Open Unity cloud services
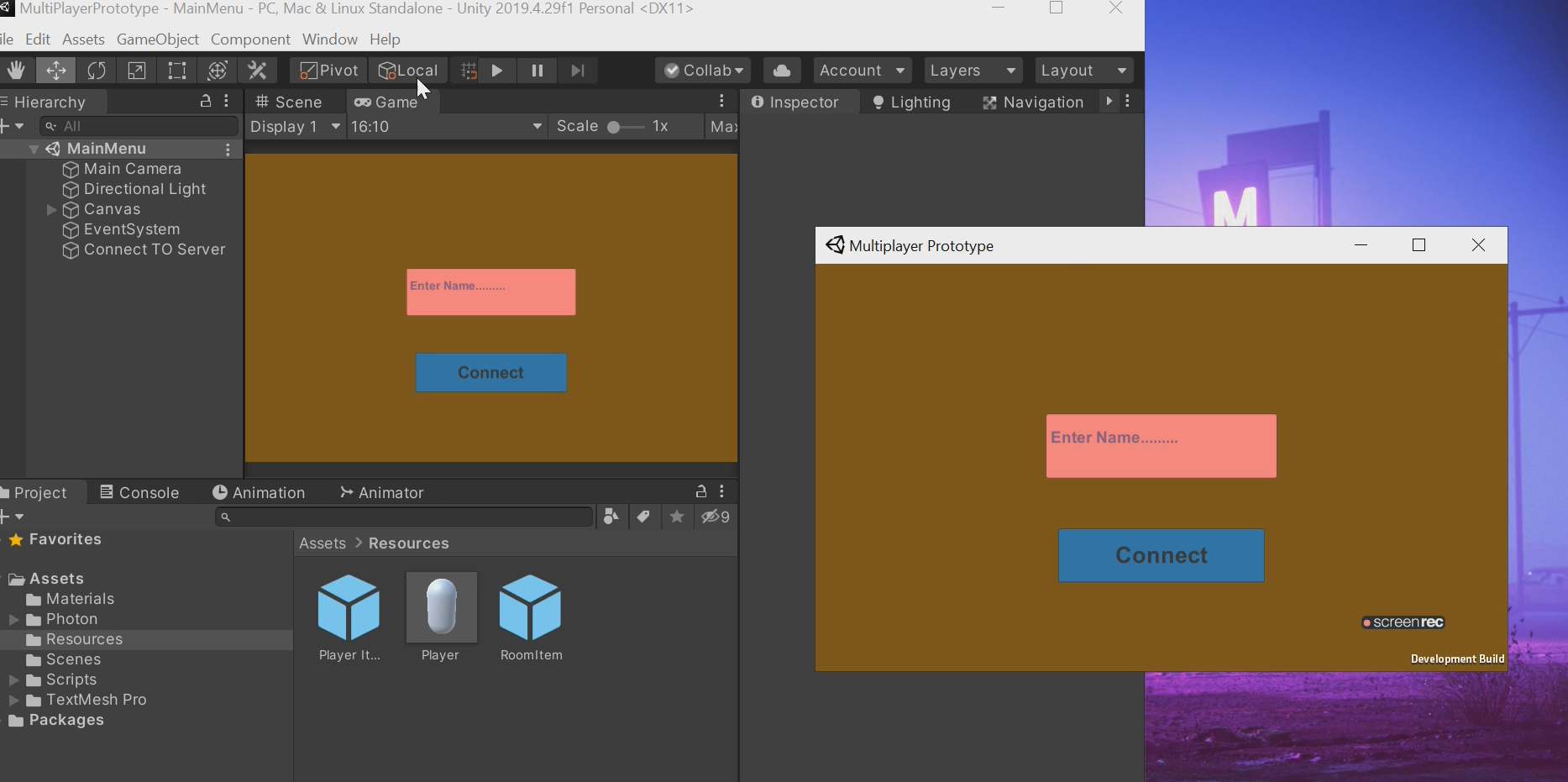This screenshot has height=782, width=1568. [x=782, y=71]
